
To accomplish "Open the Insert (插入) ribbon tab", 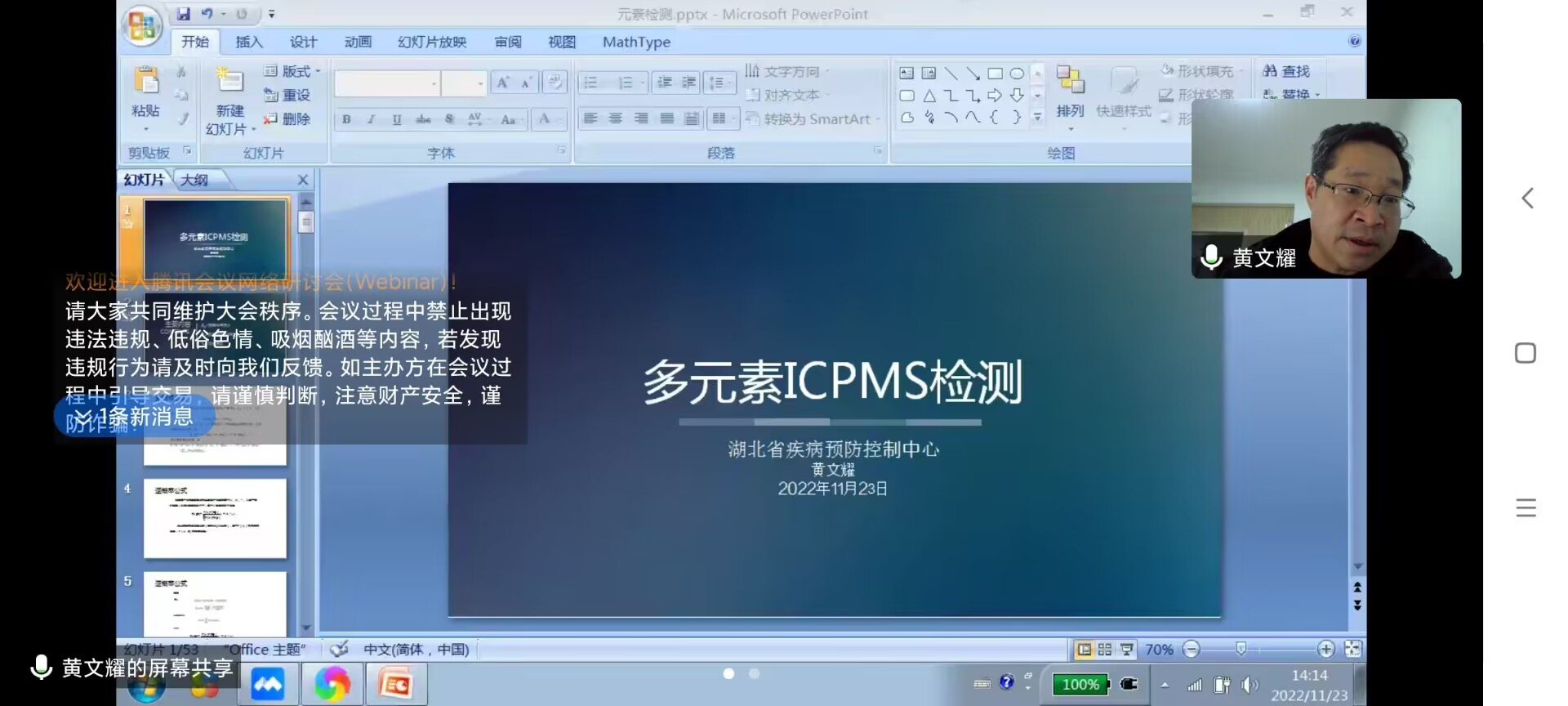I will pos(249,42).
